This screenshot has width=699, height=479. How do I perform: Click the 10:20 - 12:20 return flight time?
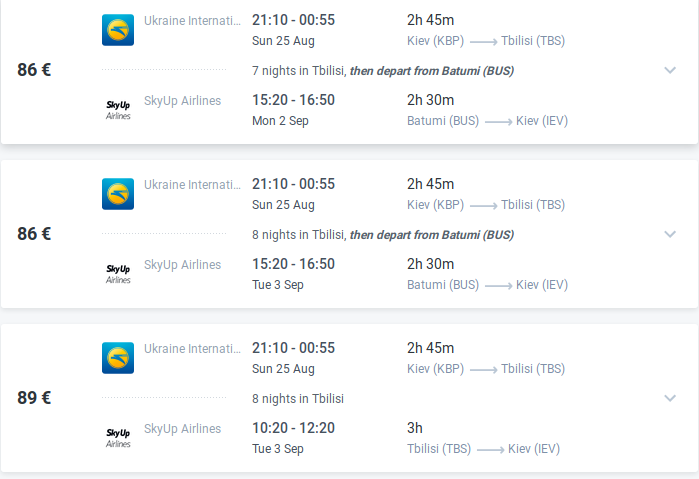[293, 428]
